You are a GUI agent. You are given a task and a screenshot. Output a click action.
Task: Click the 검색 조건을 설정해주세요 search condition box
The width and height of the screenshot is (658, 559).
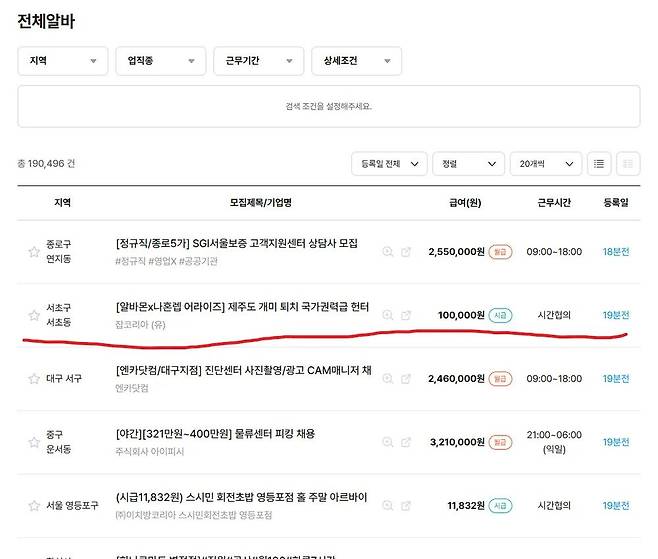click(x=329, y=107)
